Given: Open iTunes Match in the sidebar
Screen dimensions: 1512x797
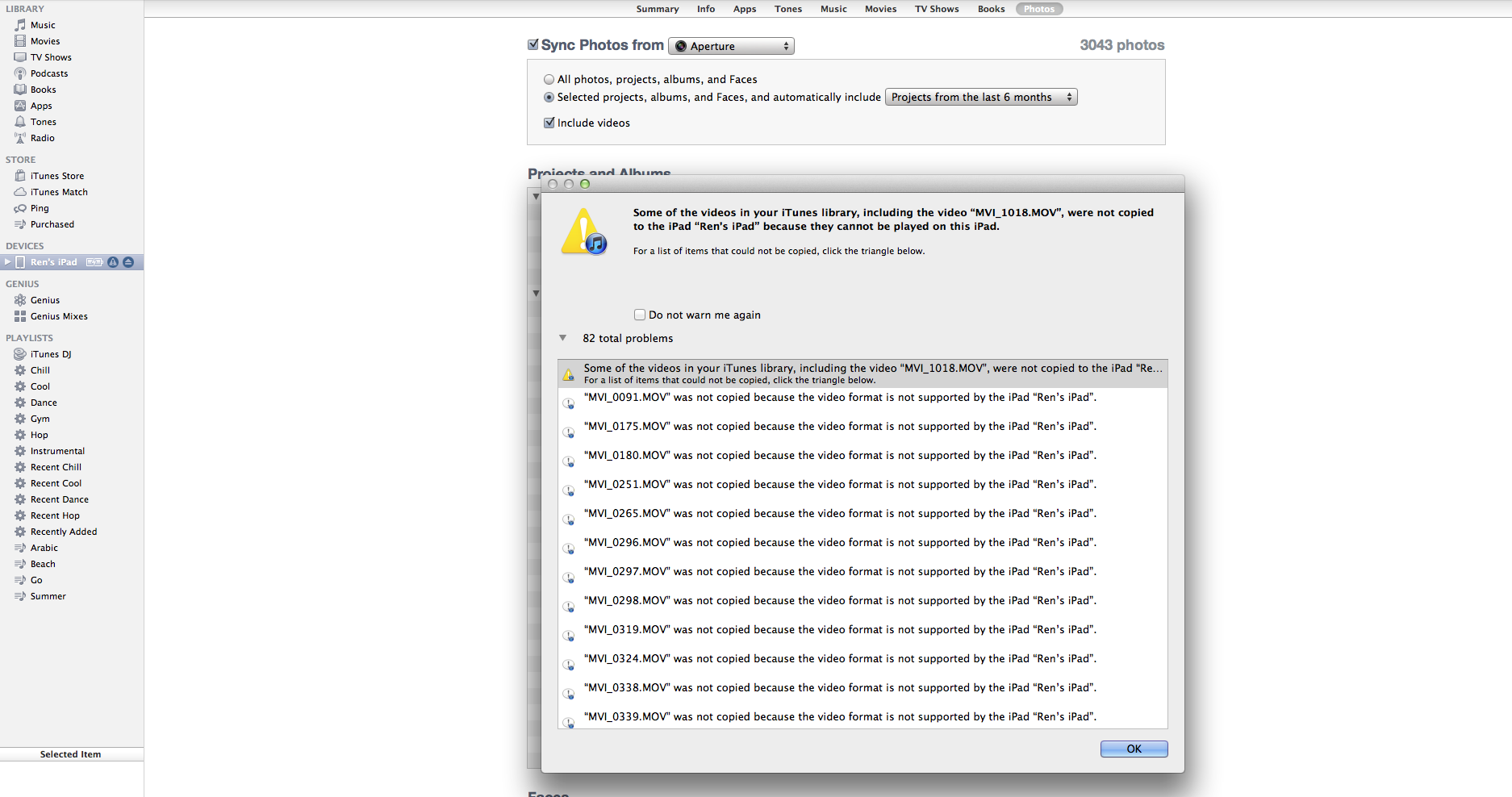Looking at the screenshot, I should click(59, 192).
